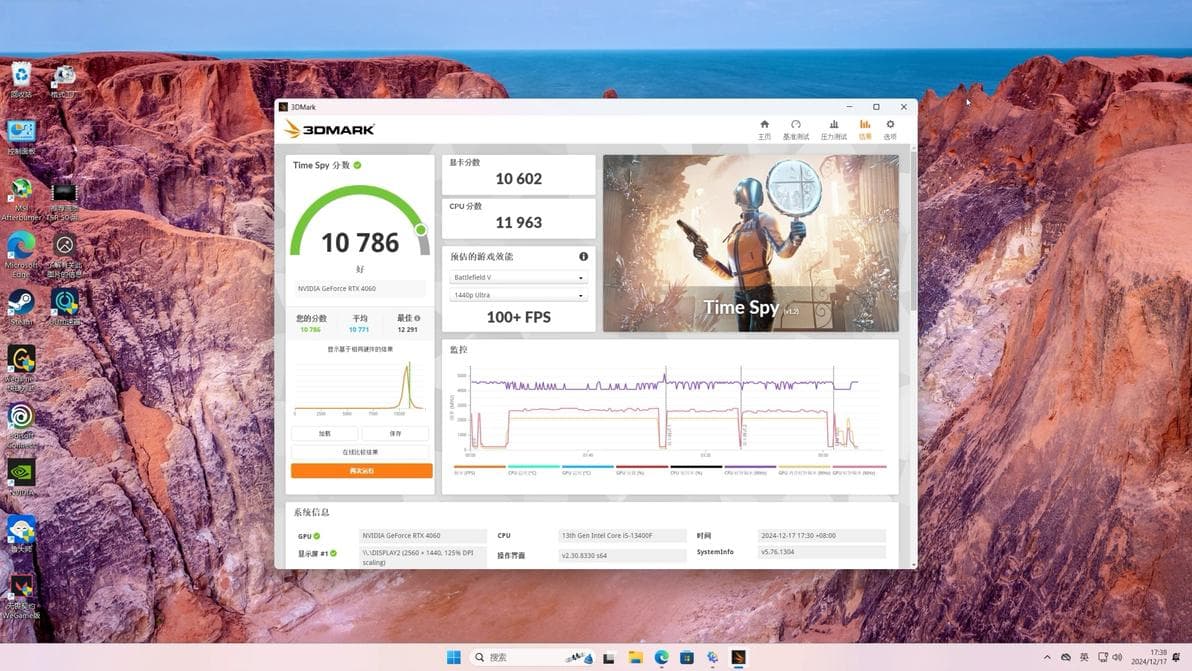
Task: Click the 100+ FPS estimate text
Action: tap(518, 317)
